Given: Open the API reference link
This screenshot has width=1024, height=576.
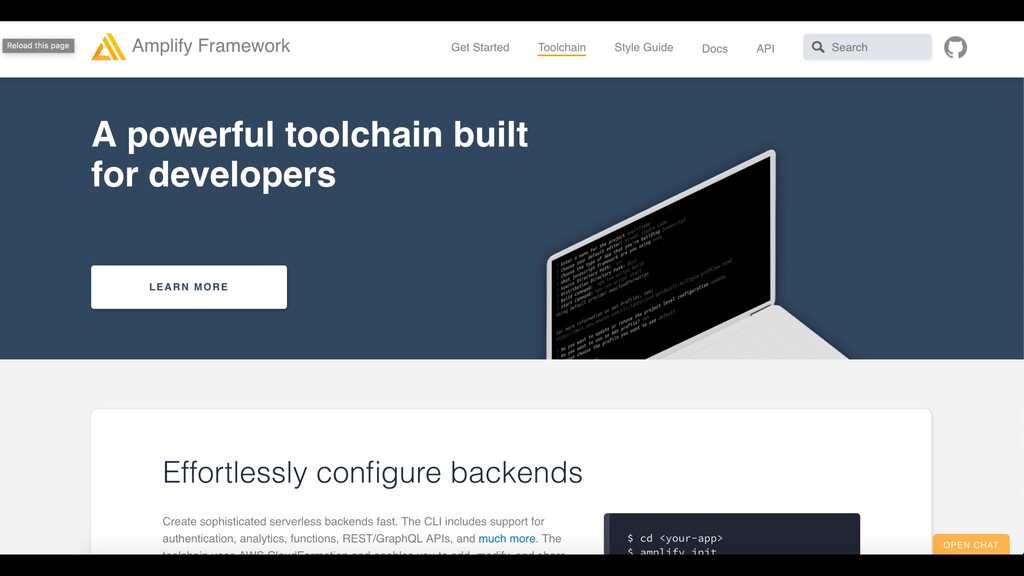Looking at the screenshot, I should (x=765, y=48).
